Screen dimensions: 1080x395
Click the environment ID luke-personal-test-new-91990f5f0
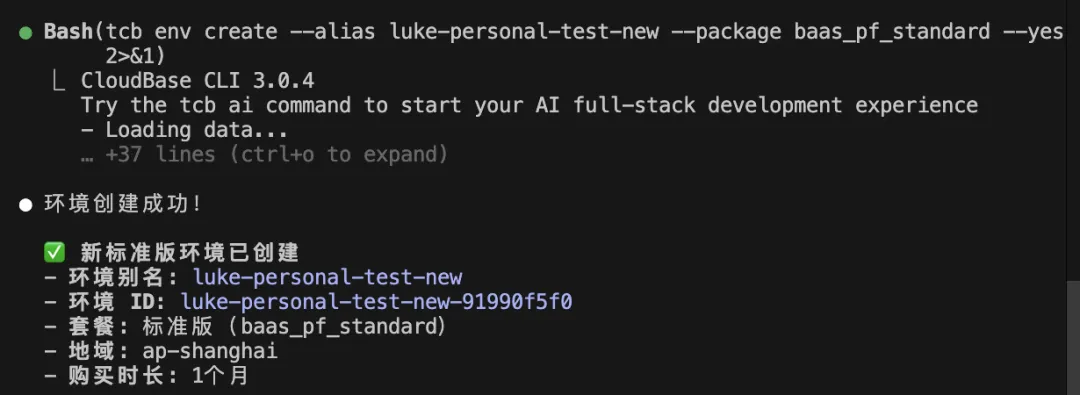coord(376,302)
